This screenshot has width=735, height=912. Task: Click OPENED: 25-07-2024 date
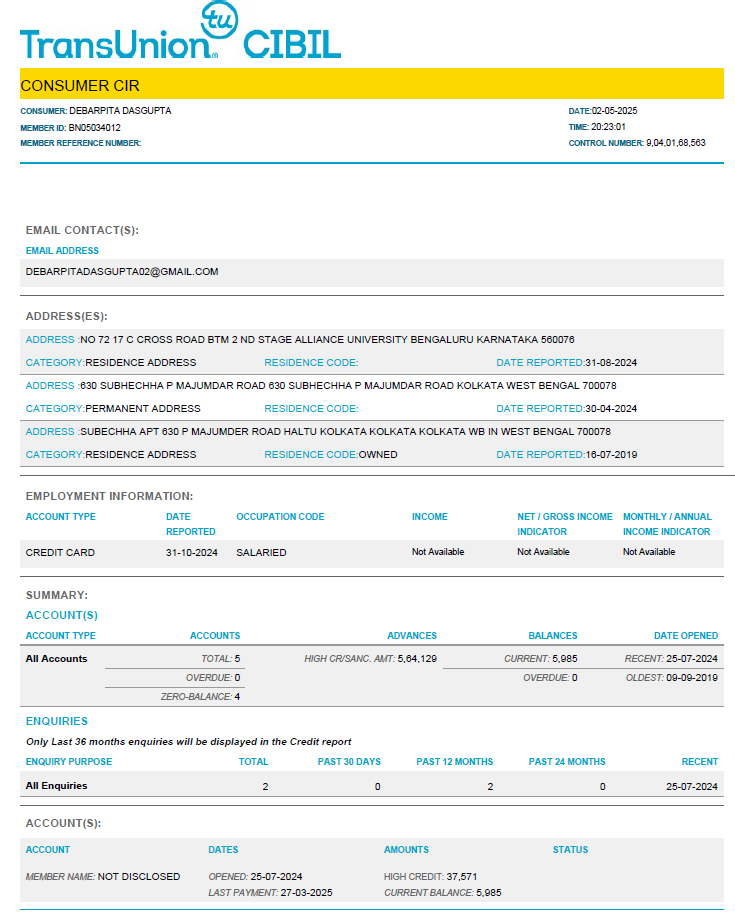[255, 877]
